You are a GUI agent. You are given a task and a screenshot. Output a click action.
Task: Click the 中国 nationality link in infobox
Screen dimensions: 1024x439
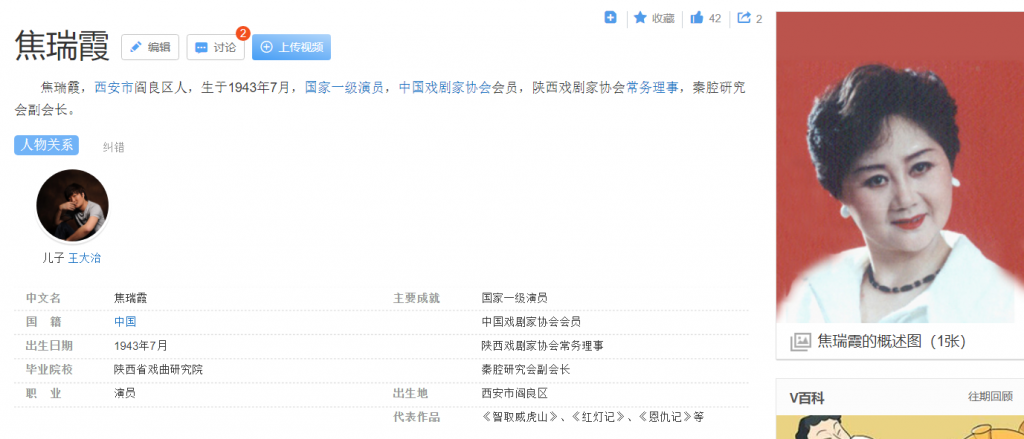click(x=125, y=322)
